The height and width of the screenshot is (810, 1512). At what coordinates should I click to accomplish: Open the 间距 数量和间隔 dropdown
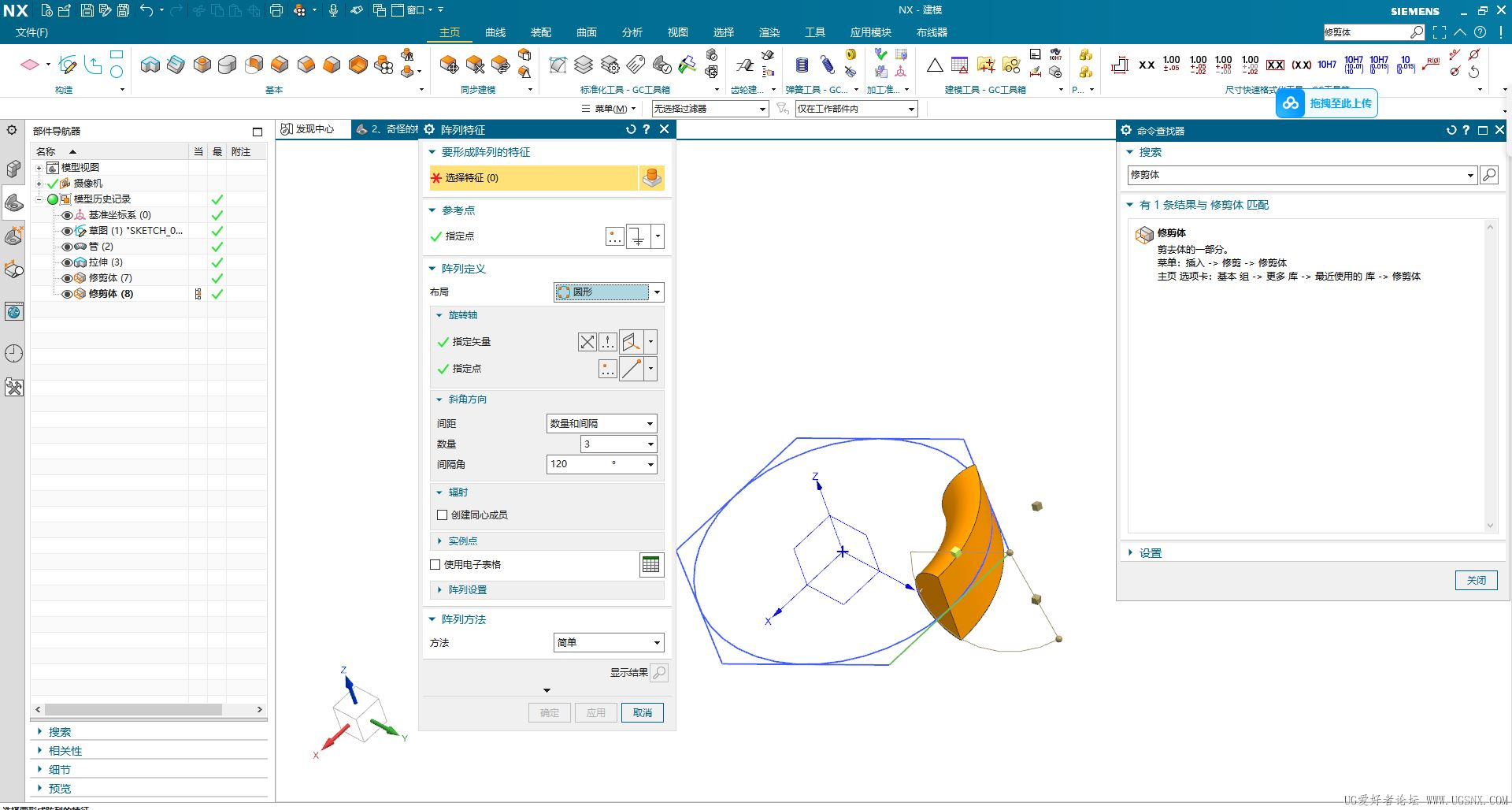tap(602, 424)
